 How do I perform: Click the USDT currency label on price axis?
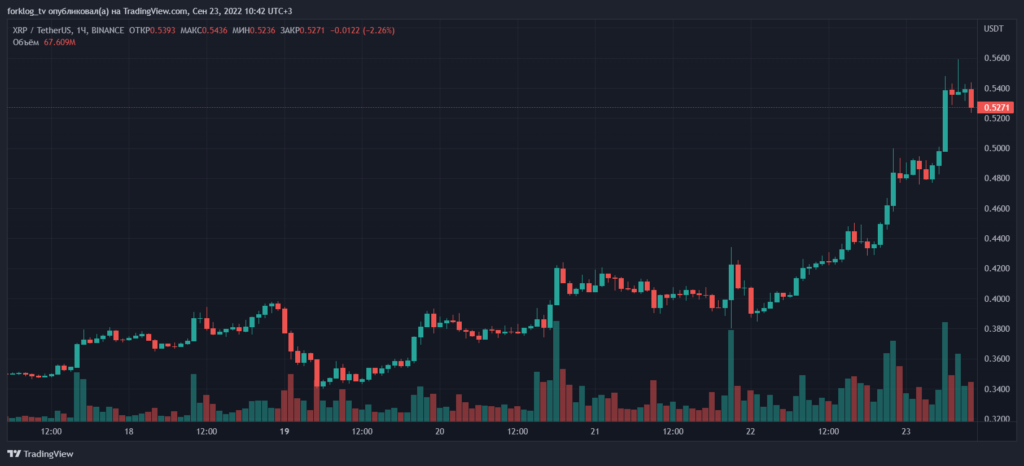tap(993, 28)
